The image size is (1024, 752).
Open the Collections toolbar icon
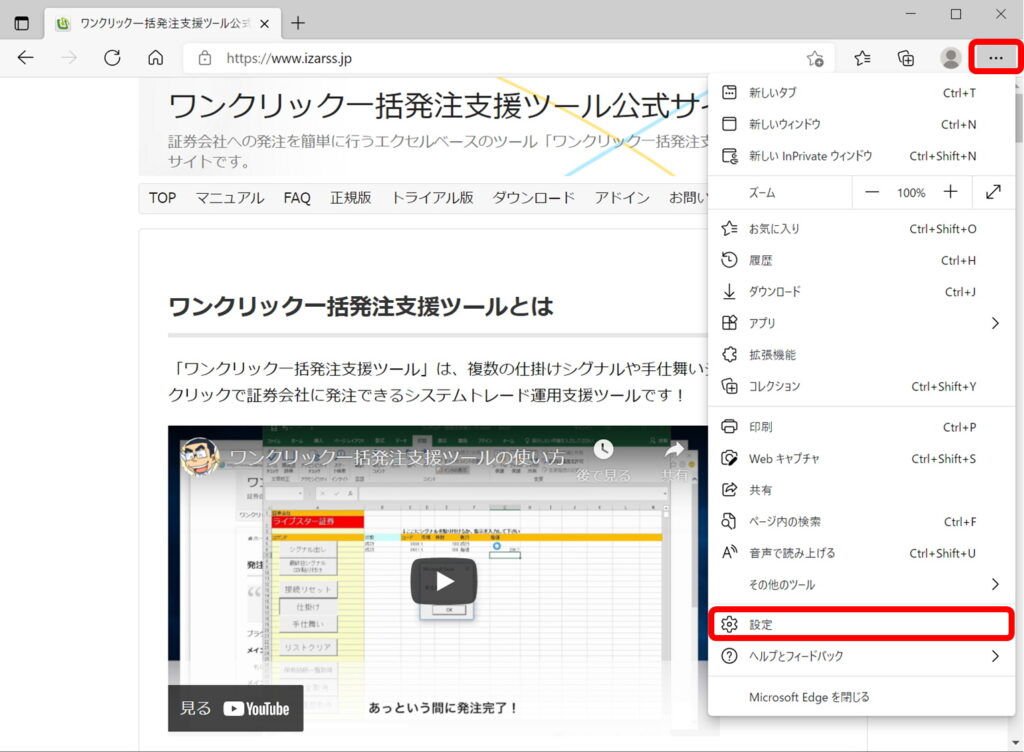click(x=906, y=58)
